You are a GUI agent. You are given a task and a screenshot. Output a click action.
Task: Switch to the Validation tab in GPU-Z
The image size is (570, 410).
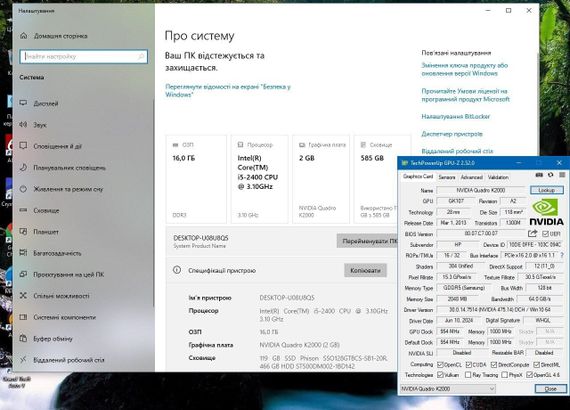498,177
